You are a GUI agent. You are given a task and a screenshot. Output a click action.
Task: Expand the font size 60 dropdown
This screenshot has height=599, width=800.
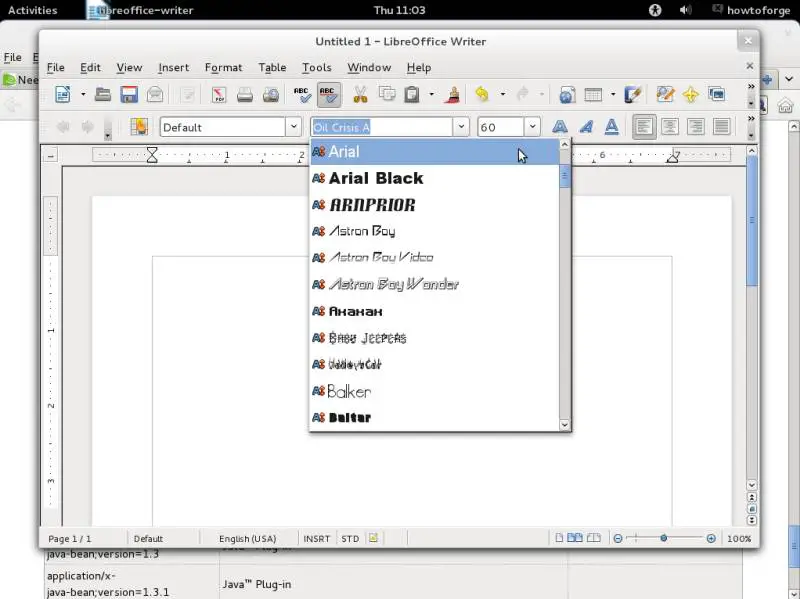tap(532, 127)
